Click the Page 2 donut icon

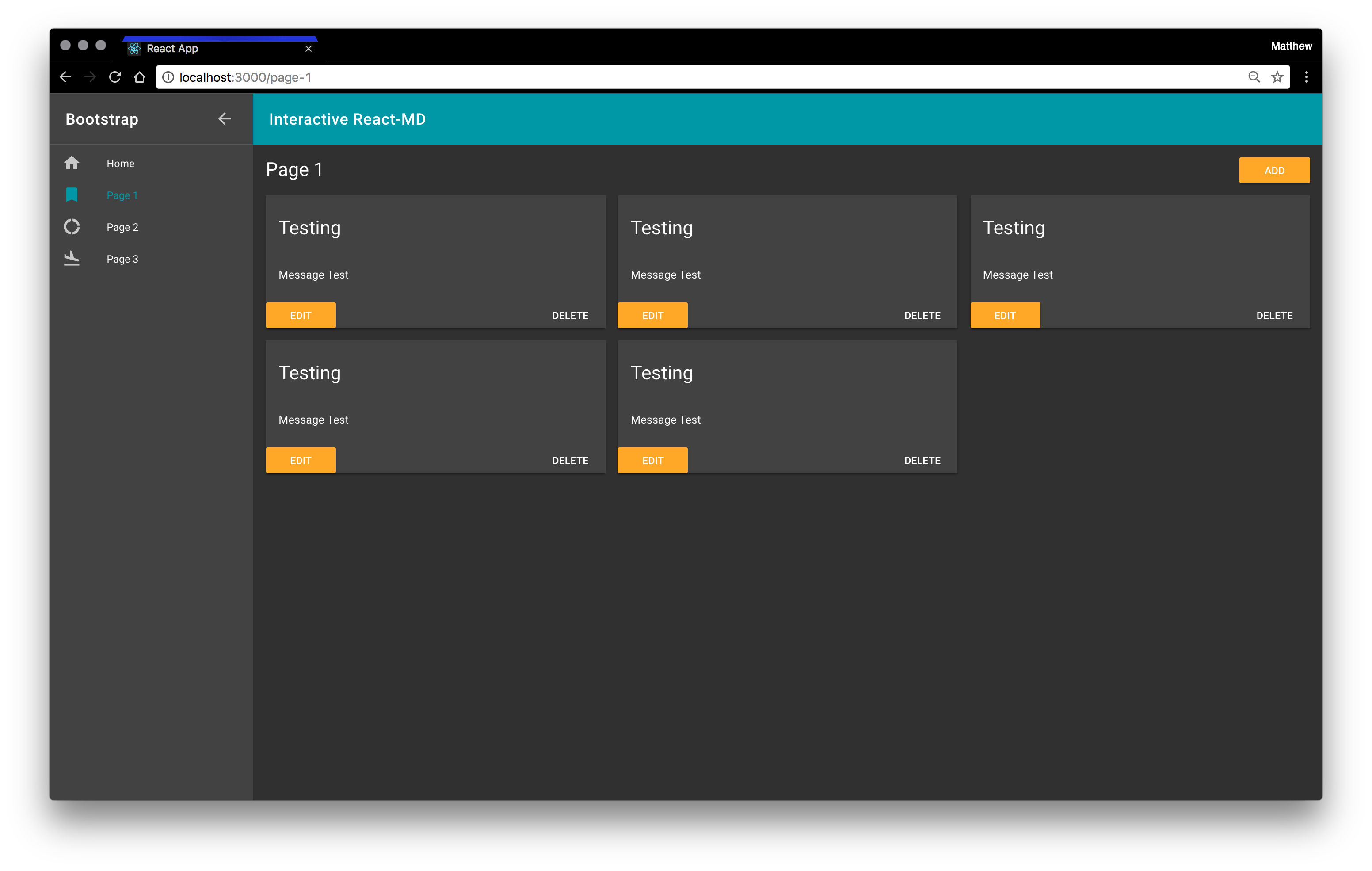point(71,227)
